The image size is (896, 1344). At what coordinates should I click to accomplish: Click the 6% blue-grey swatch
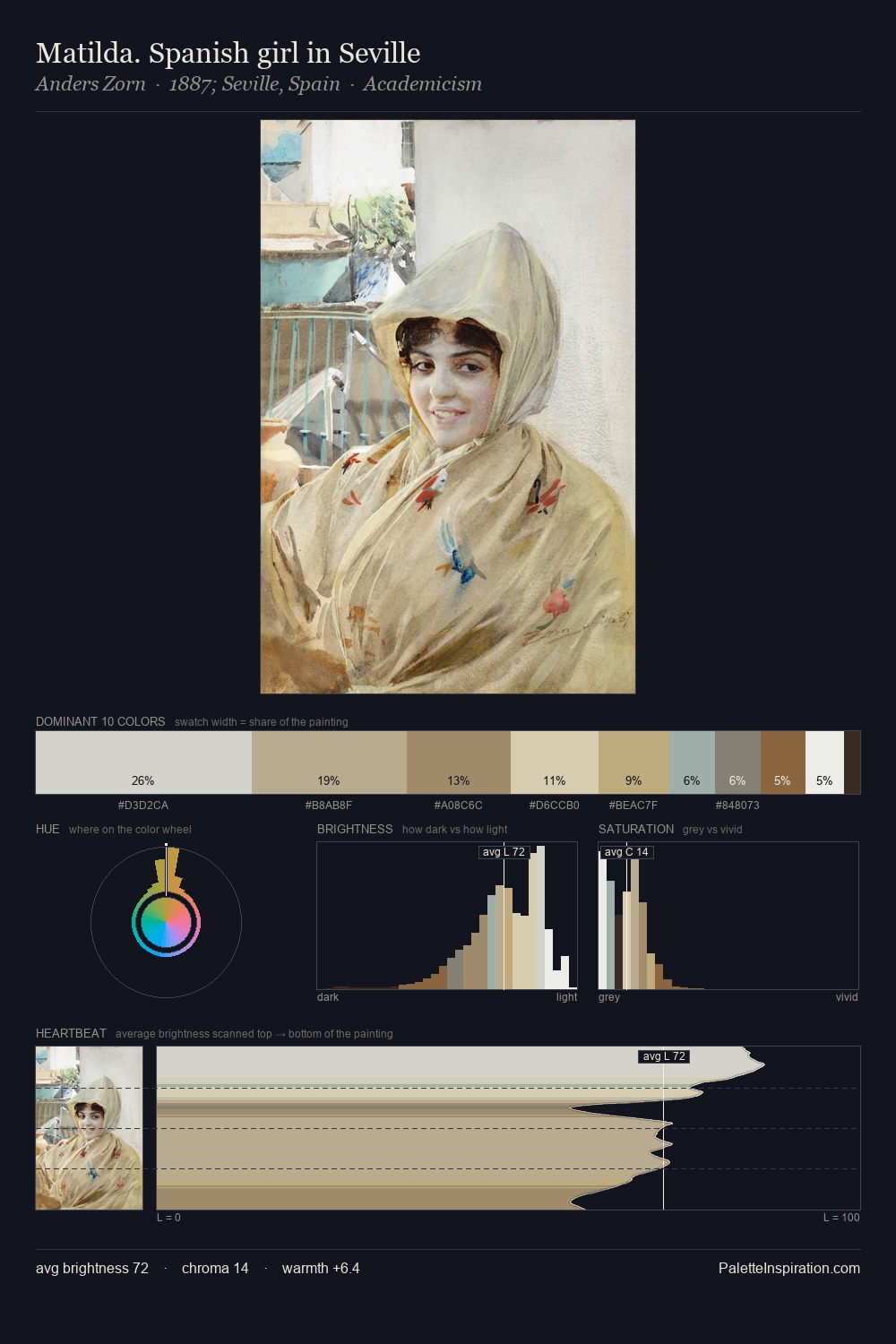[693, 762]
